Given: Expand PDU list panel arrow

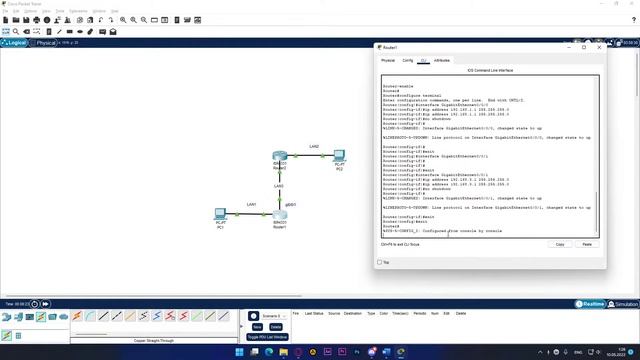Looking at the screenshot, I should point(241,326).
